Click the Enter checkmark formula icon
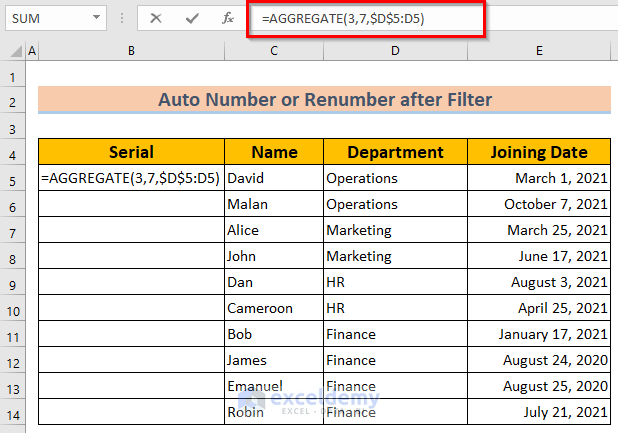618x433 pixels. pyautogui.click(x=192, y=18)
